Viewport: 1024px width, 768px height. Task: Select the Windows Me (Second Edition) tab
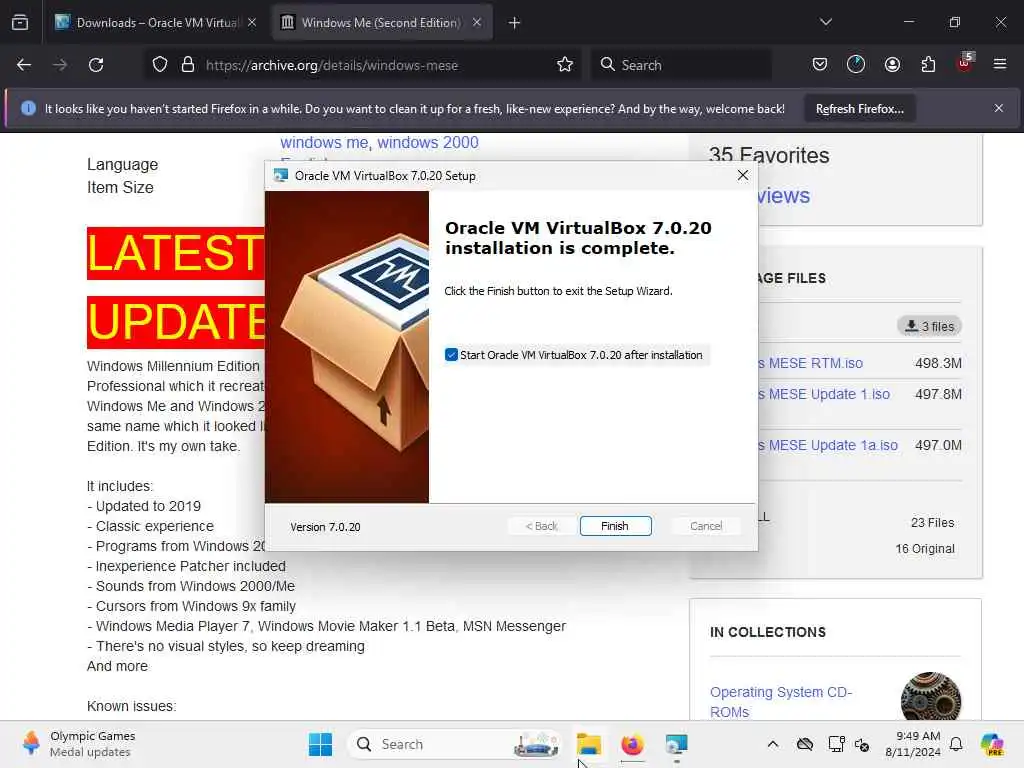tap(381, 23)
